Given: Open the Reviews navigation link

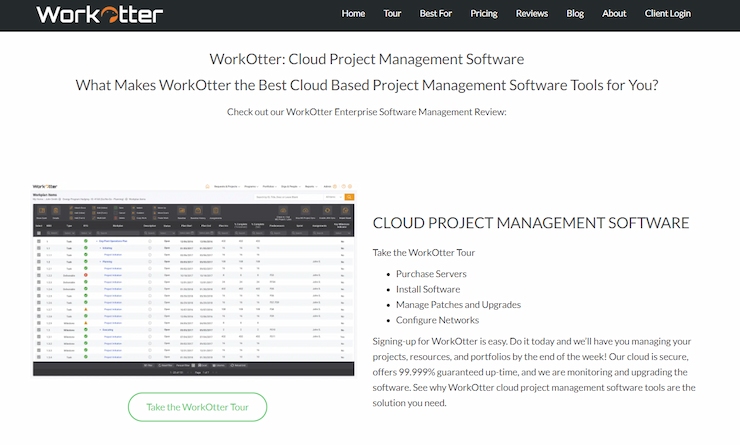Looking at the screenshot, I should [532, 14].
